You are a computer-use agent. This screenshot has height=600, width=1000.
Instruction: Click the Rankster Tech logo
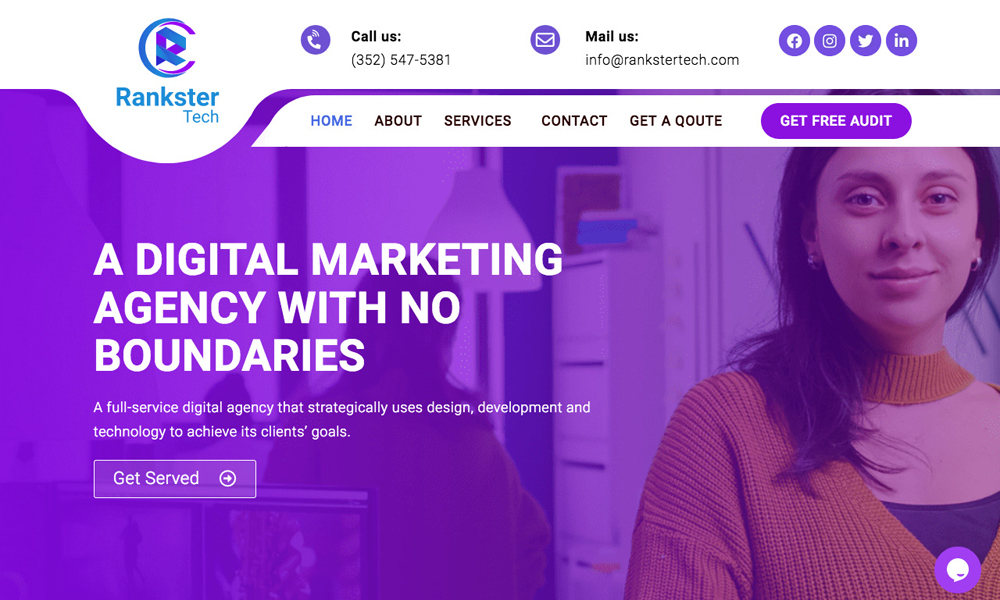click(x=167, y=71)
